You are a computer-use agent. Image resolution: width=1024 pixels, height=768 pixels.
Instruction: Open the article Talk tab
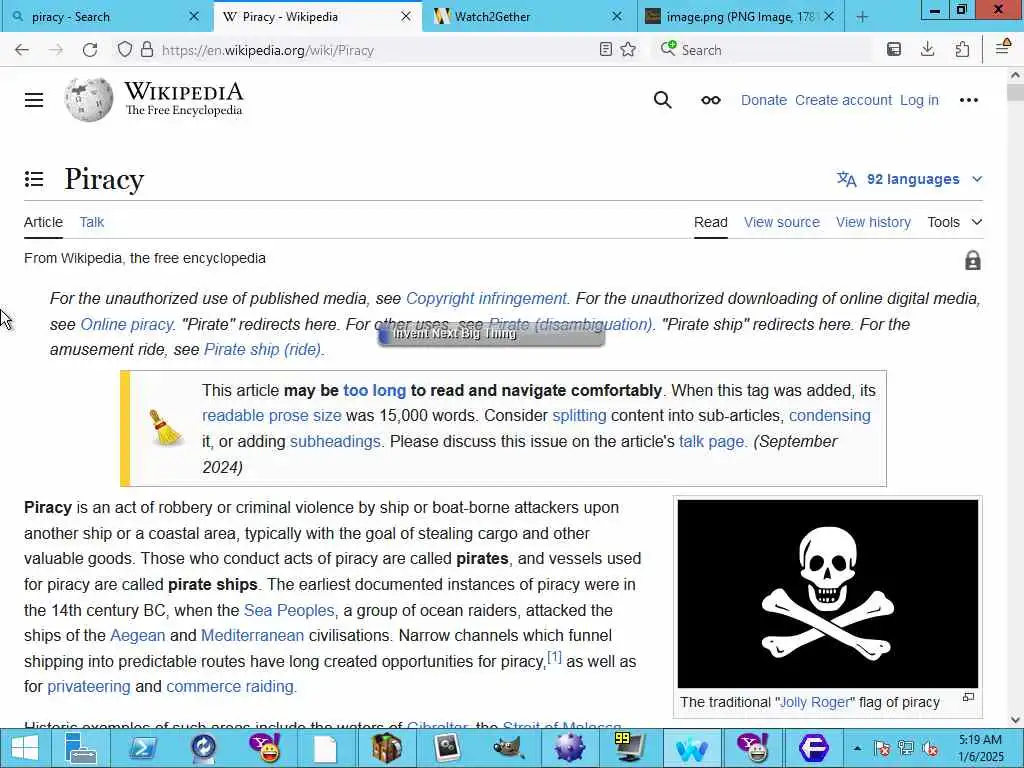pos(92,222)
